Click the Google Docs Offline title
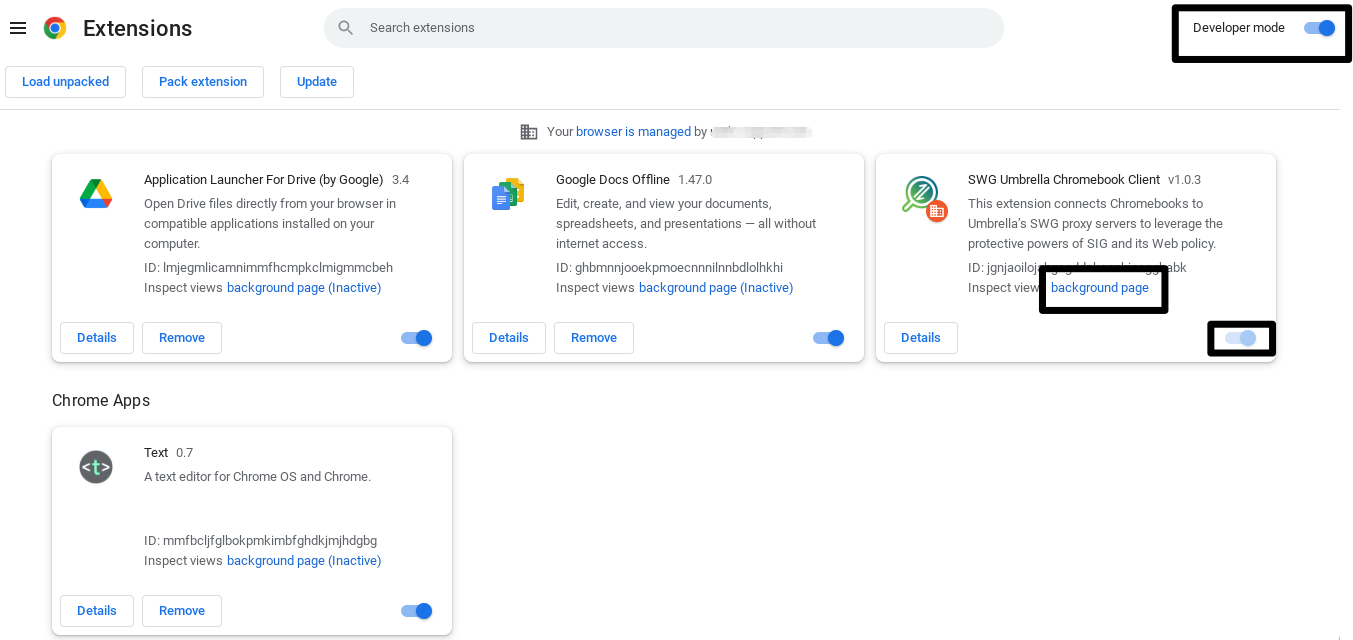1353x640 pixels. pos(613,180)
